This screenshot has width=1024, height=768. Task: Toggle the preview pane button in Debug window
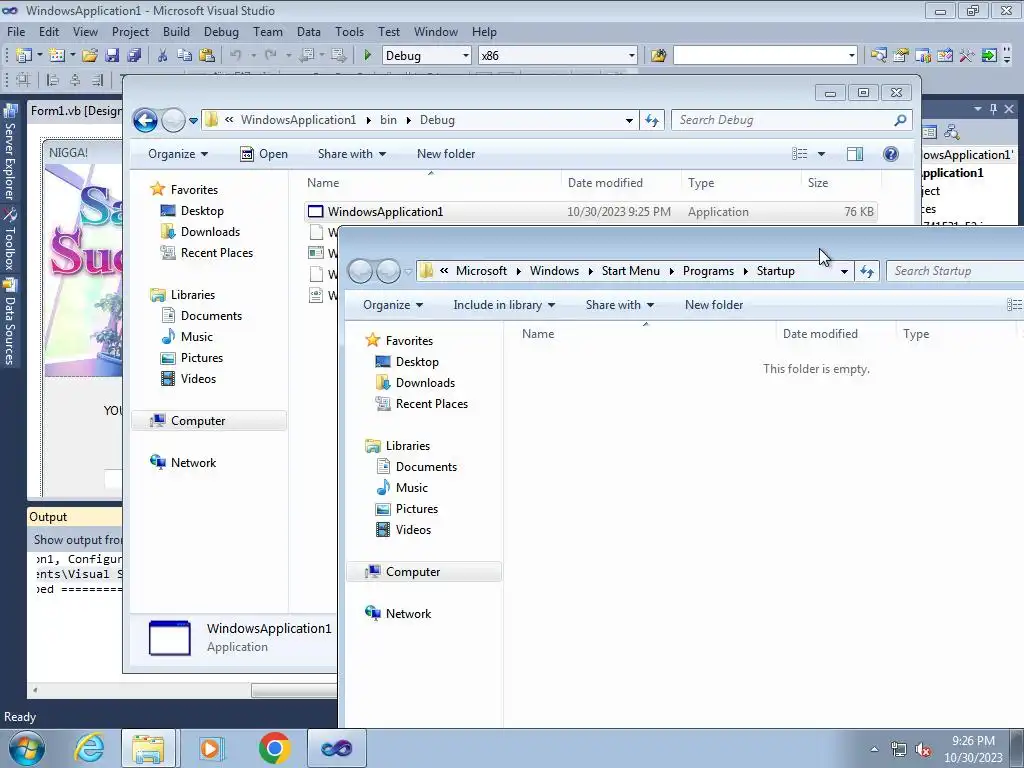point(854,153)
